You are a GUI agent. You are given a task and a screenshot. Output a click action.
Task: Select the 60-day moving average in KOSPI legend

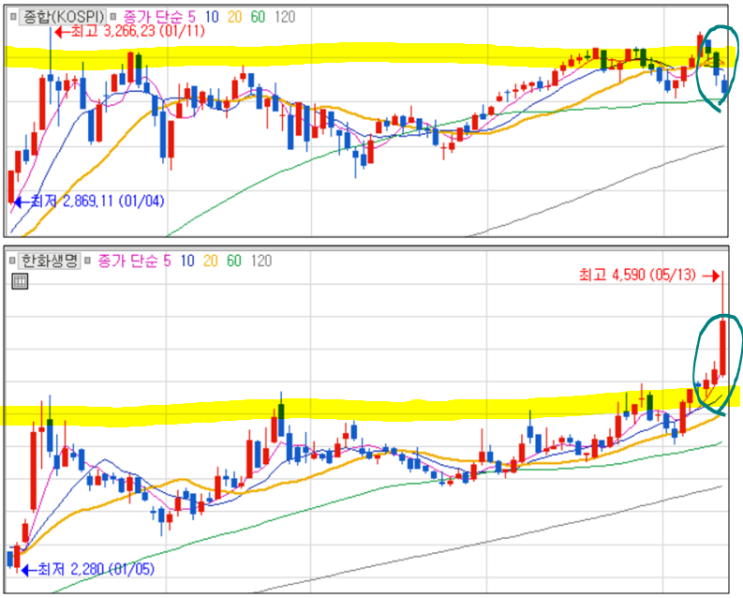(x=258, y=17)
